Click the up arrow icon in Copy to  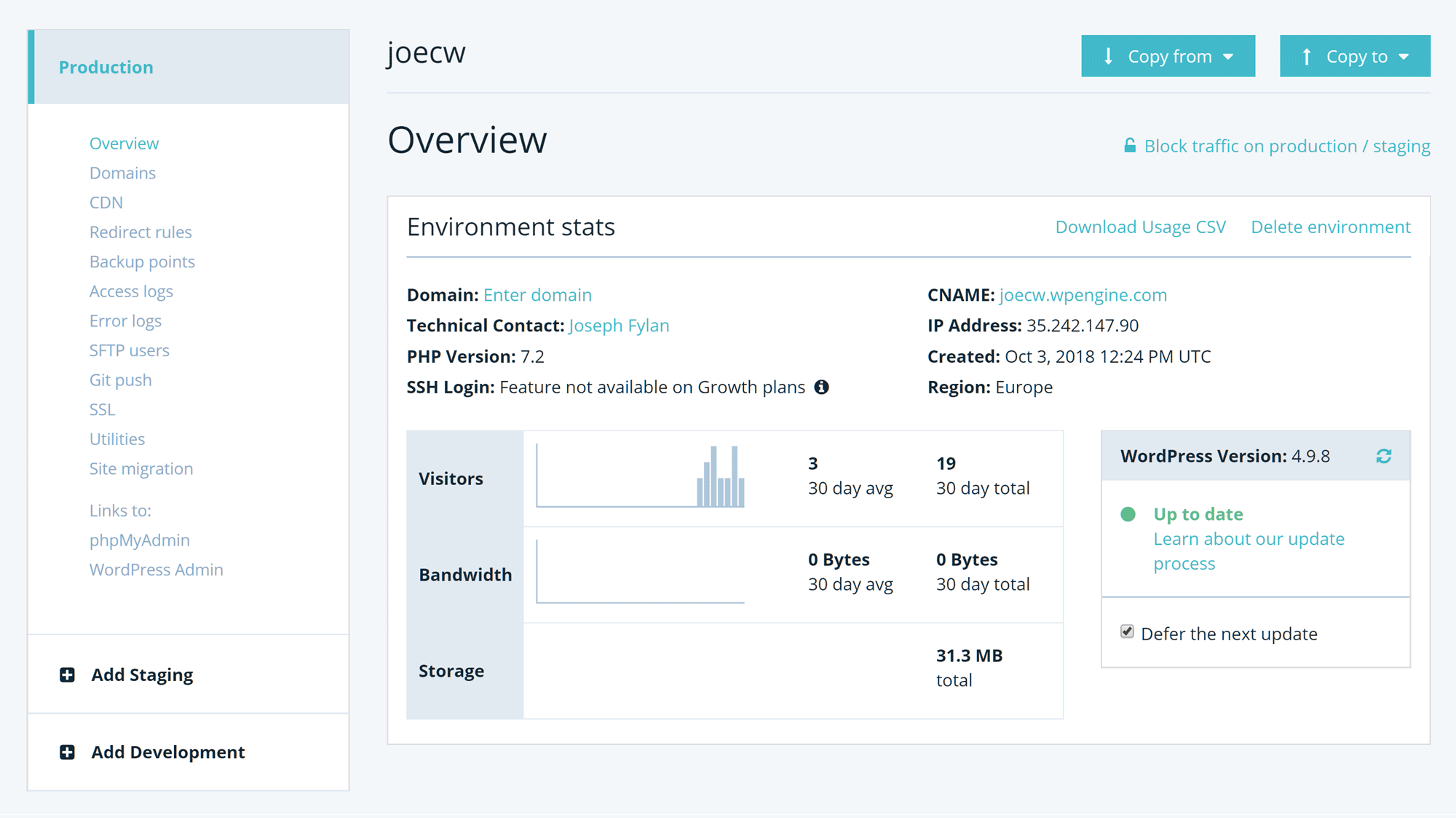point(1307,56)
